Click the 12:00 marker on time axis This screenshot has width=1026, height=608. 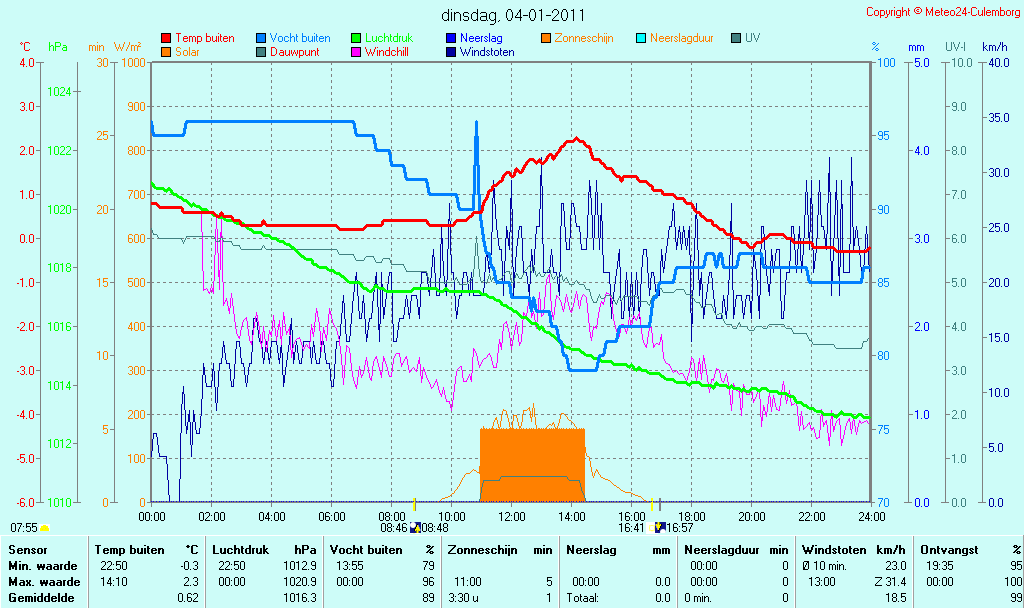tap(512, 516)
